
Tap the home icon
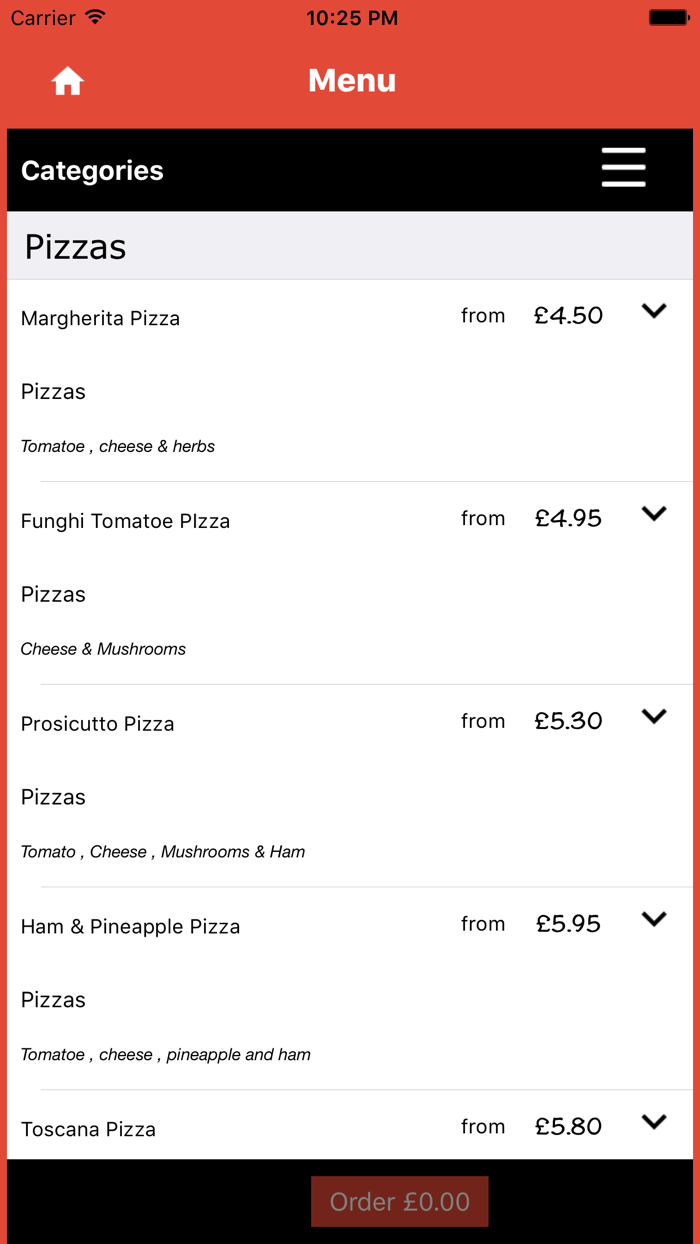click(68, 81)
